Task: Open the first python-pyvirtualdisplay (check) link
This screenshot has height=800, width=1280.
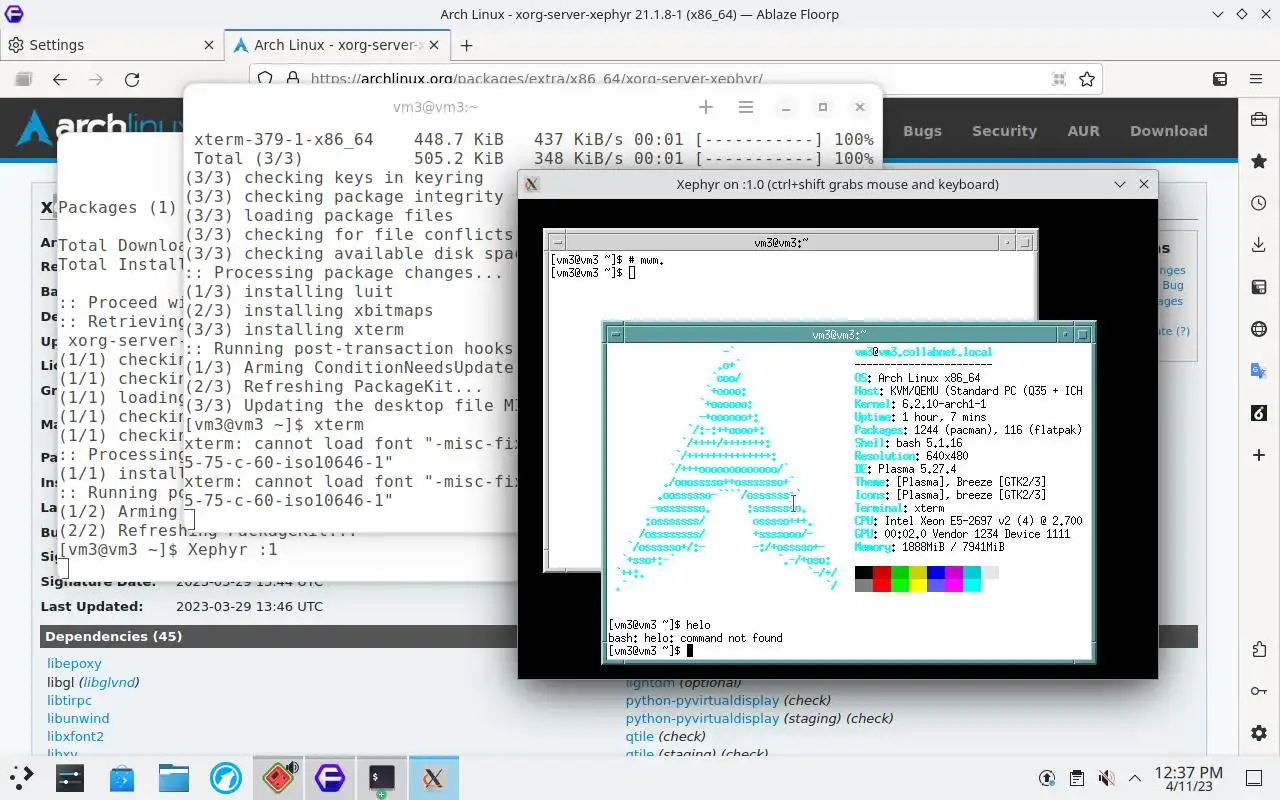Action: [702, 700]
